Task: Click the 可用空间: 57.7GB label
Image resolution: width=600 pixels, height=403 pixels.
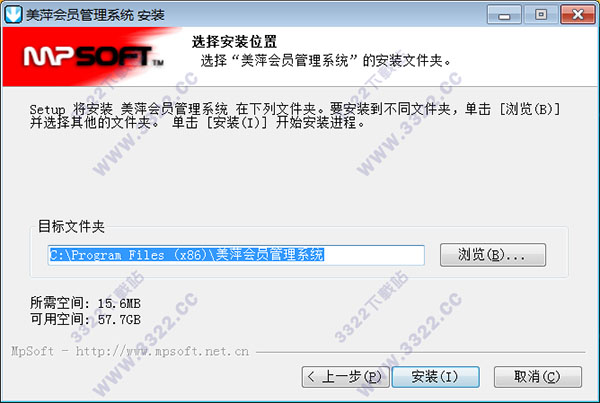Action: [x=85, y=319]
